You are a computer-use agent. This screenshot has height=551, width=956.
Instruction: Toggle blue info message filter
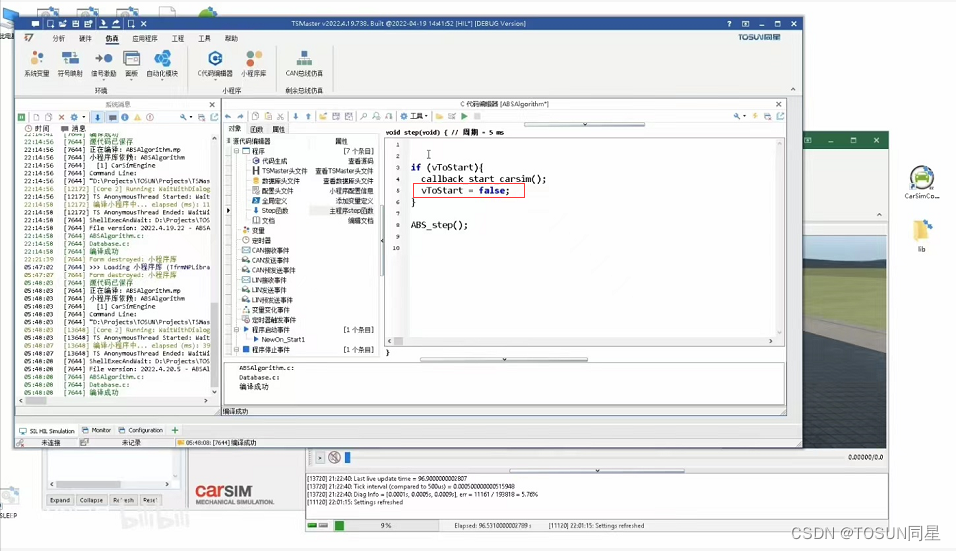124,117
